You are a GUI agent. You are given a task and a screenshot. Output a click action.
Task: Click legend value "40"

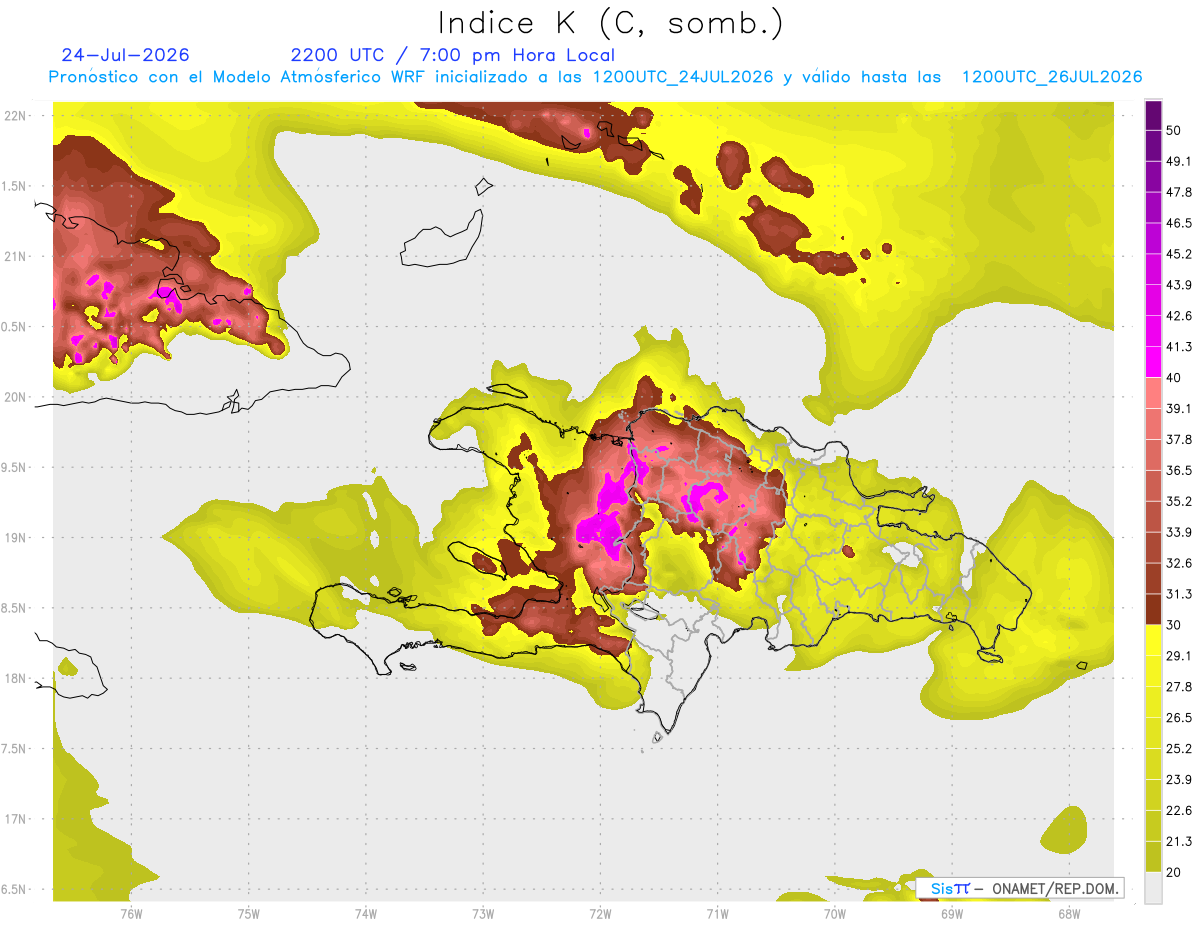point(1174,377)
